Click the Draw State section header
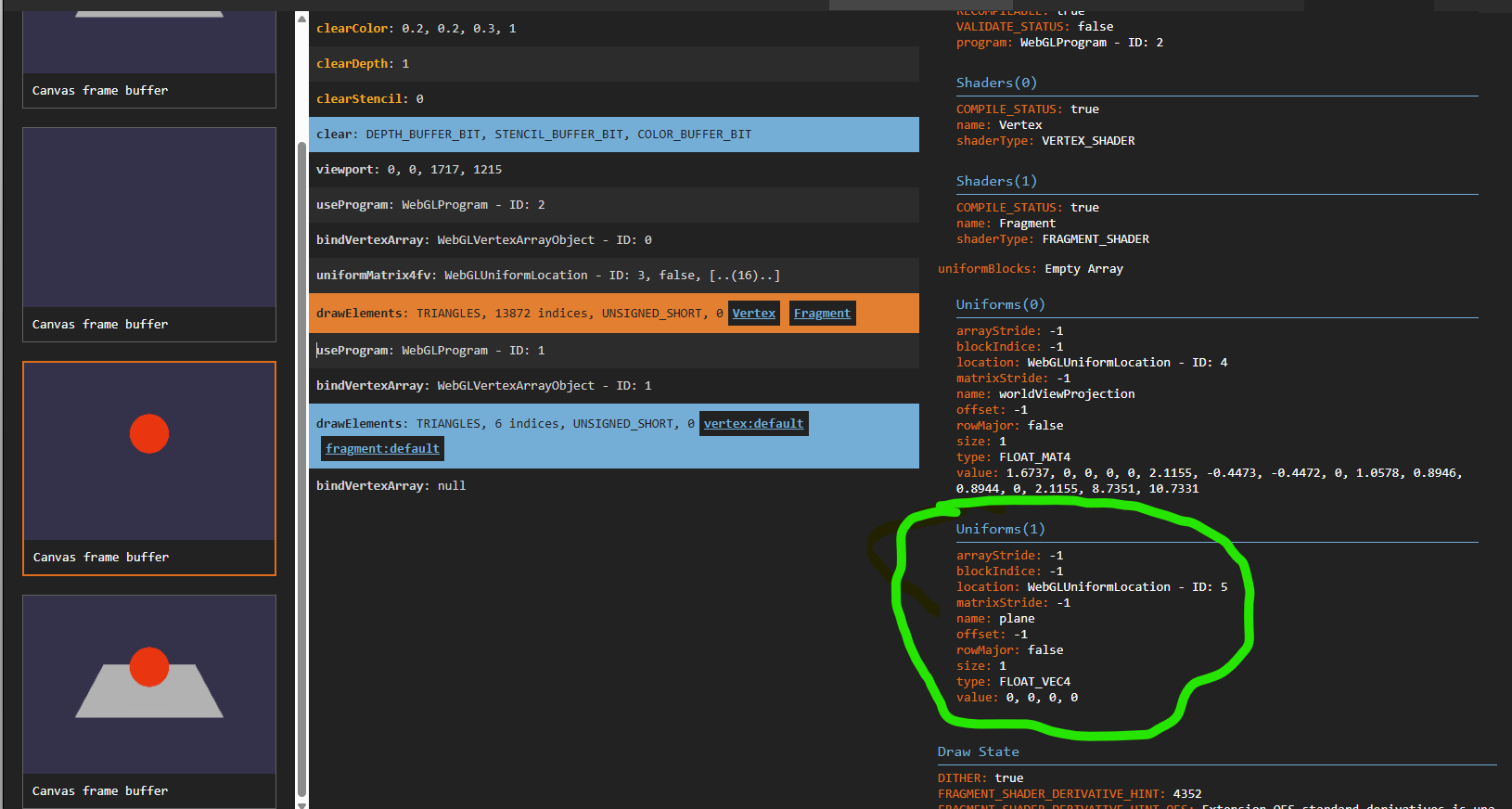The height and width of the screenshot is (809, 1512). [x=978, y=751]
